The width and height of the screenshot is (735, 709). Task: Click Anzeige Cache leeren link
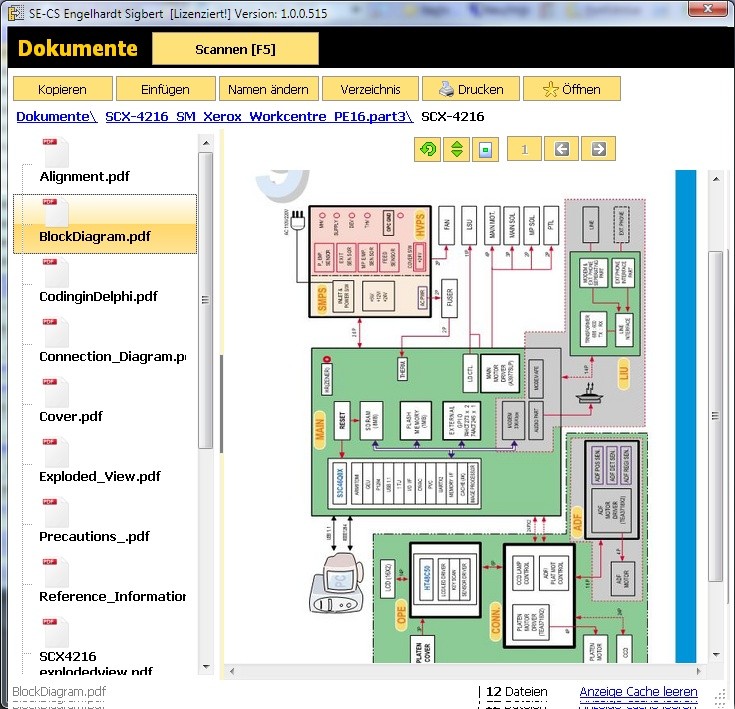click(638, 691)
